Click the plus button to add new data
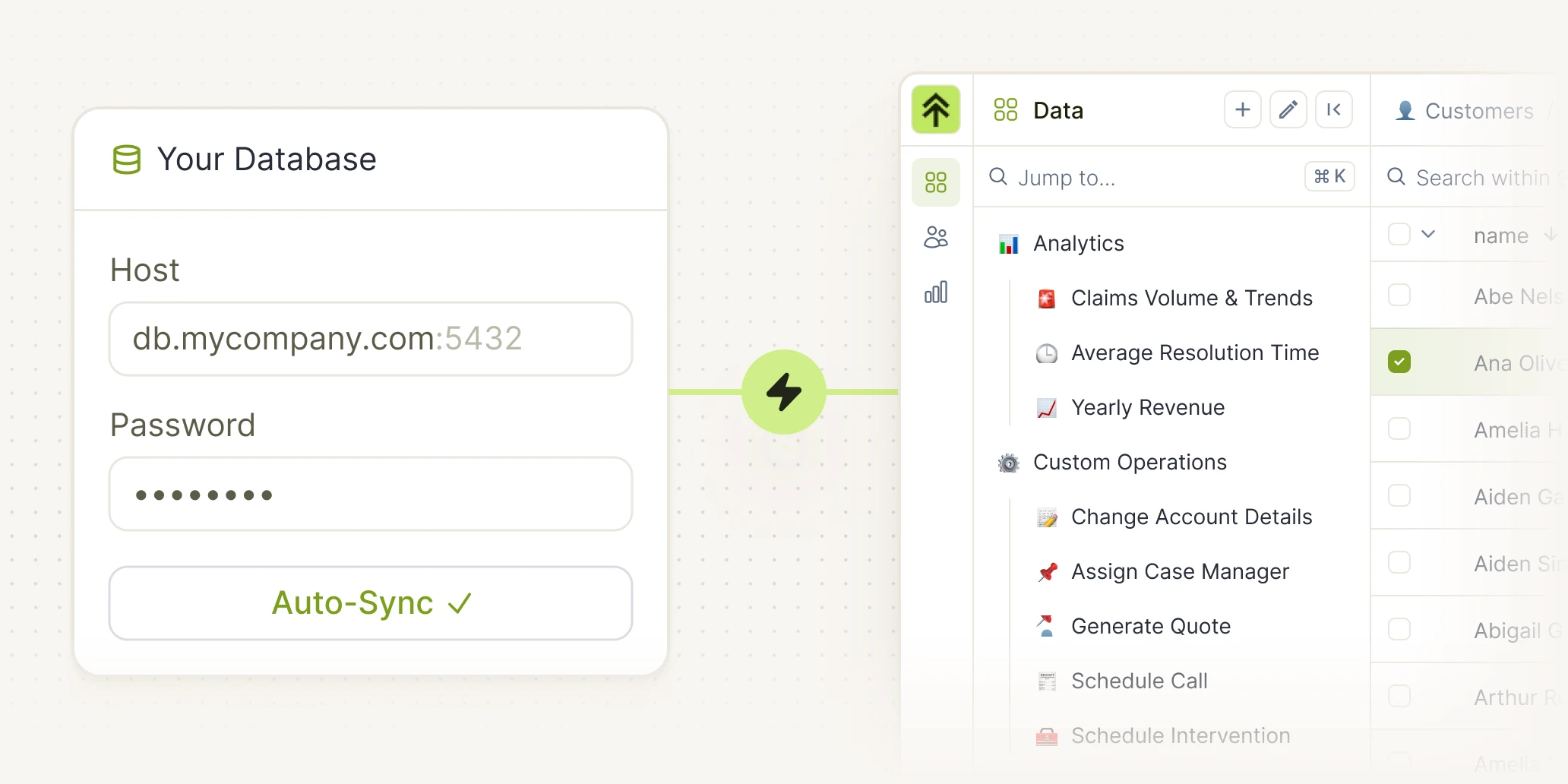The image size is (1568, 784). click(x=1241, y=109)
